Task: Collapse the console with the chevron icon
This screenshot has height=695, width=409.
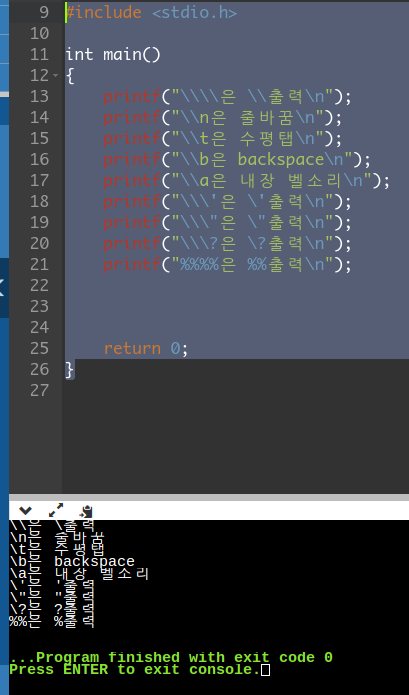Action: [26, 511]
